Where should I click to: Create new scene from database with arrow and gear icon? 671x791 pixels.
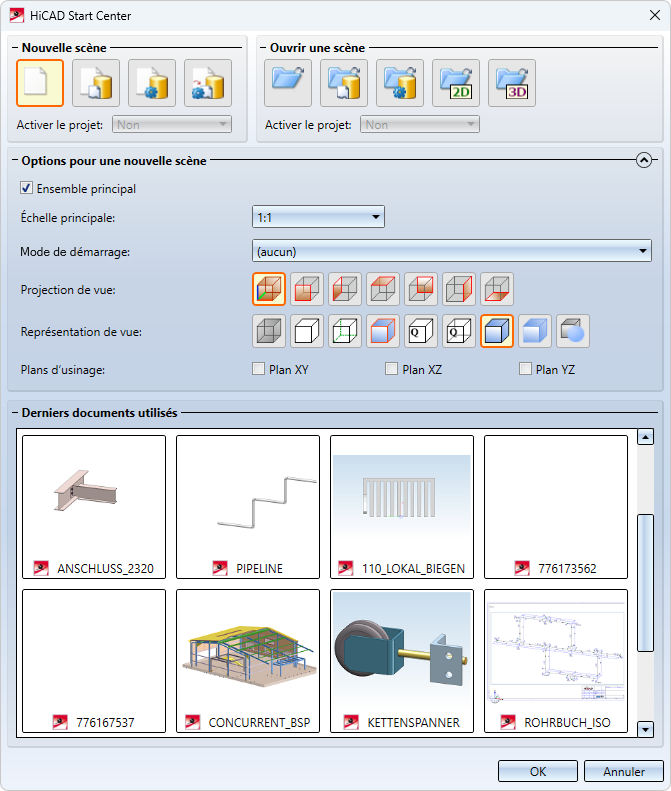point(208,83)
